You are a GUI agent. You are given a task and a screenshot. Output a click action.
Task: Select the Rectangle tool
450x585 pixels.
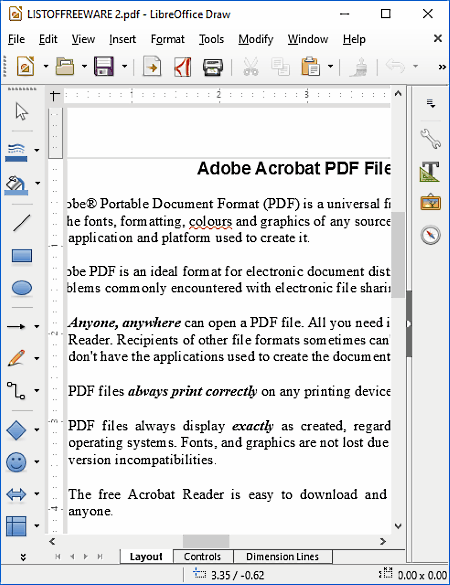(22, 256)
